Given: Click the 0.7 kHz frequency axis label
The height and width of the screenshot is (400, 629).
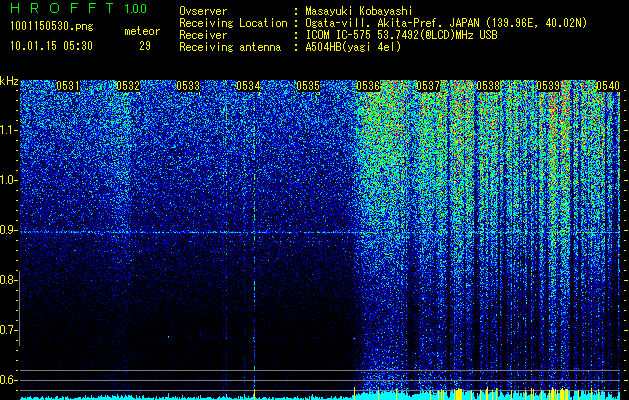Looking at the screenshot, I should pyautogui.click(x=9, y=330).
